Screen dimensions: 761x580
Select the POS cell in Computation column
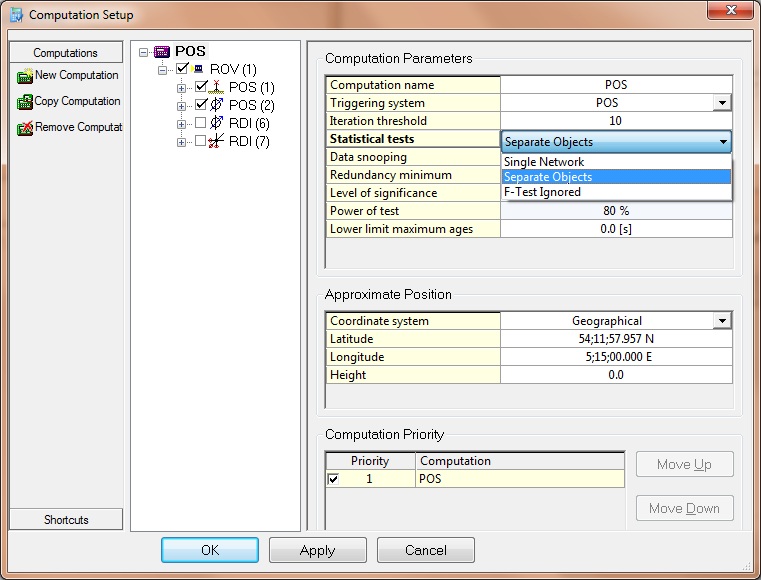pyautogui.click(x=520, y=479)
